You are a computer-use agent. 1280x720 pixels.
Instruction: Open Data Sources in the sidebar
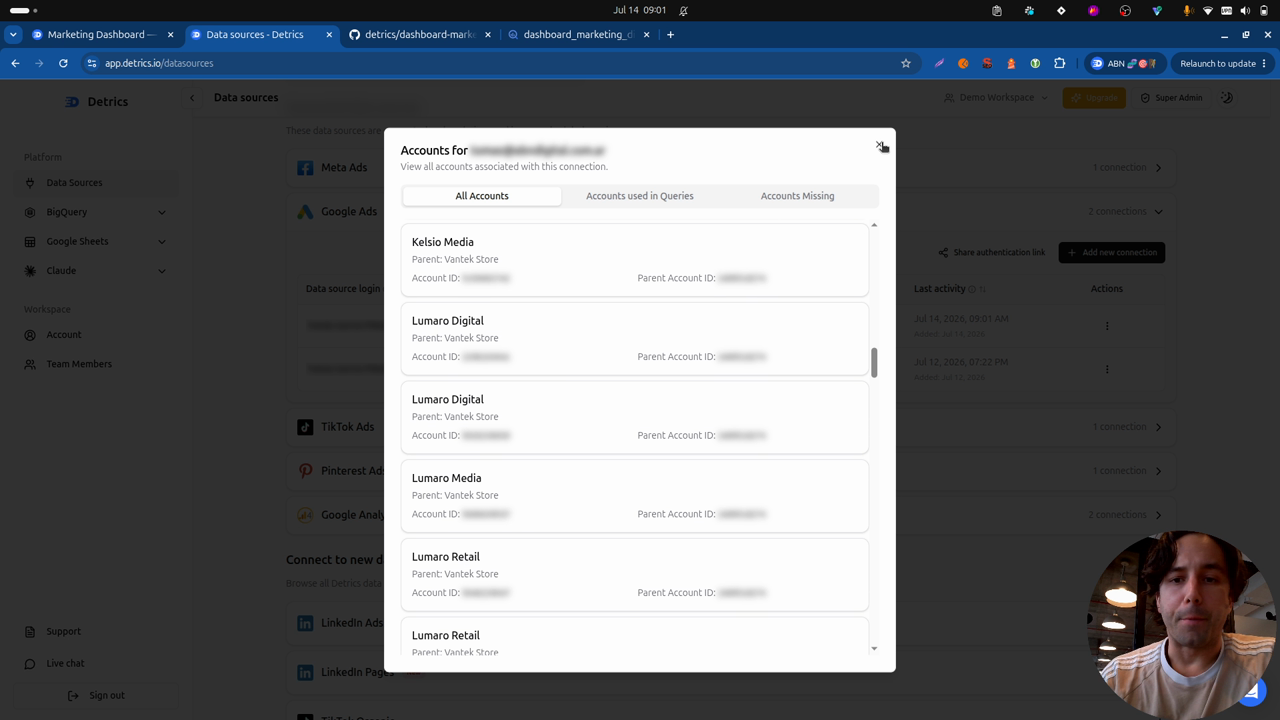click(97, 183)
